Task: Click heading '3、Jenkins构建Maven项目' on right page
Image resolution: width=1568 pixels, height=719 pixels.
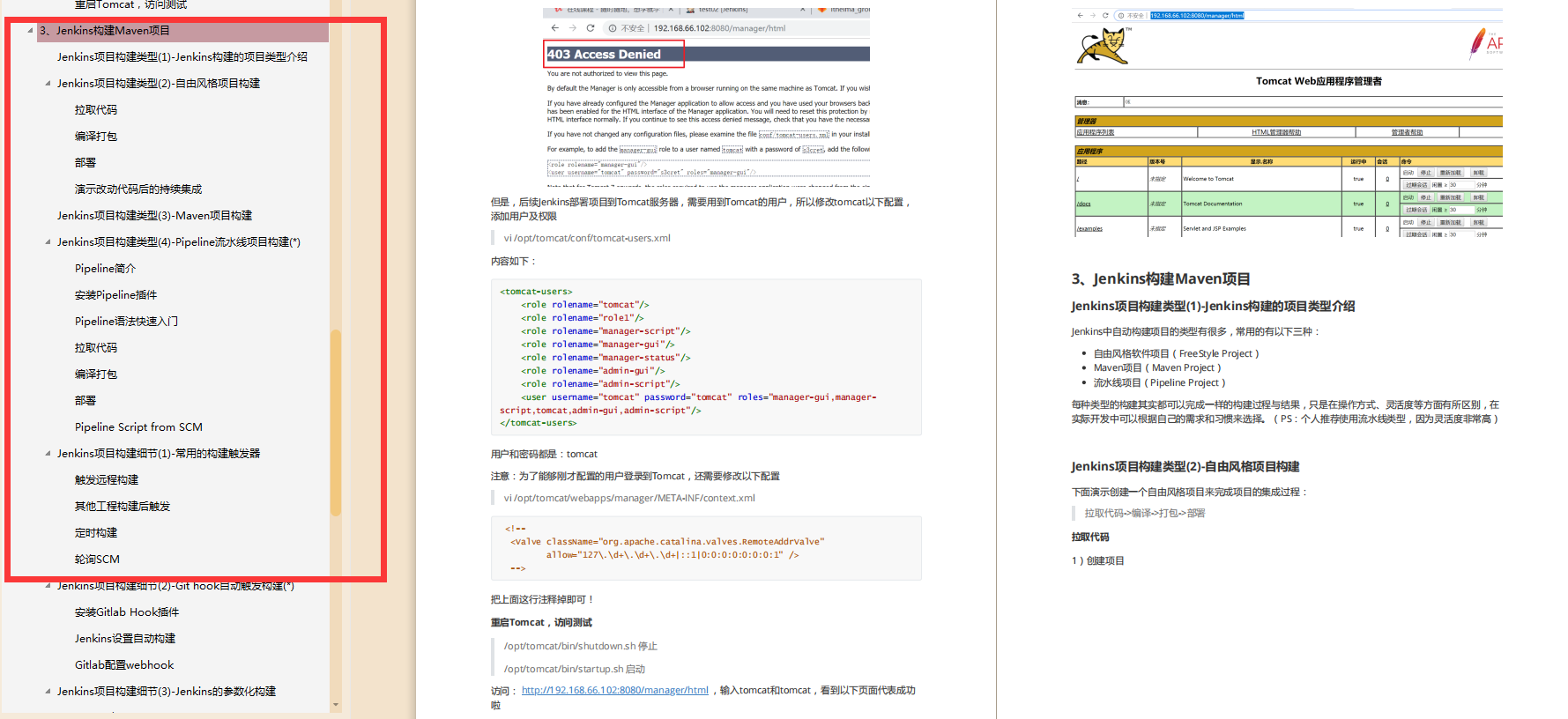Action: [x=1161, y=278]
